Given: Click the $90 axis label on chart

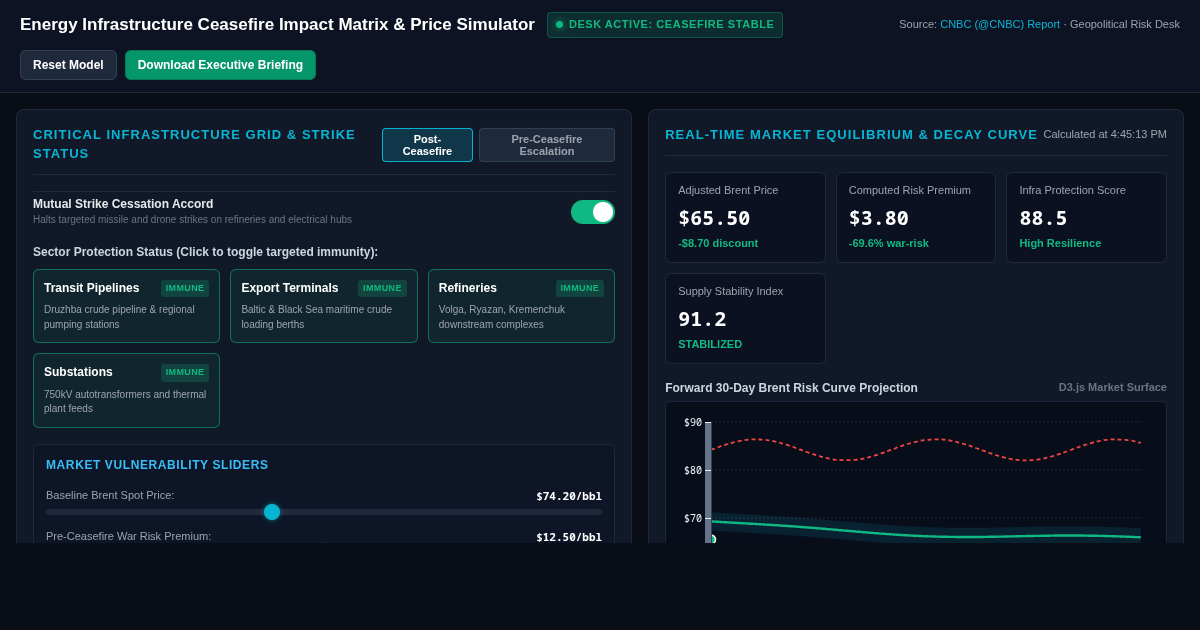Looking at the screenshot, I should 693,422.
